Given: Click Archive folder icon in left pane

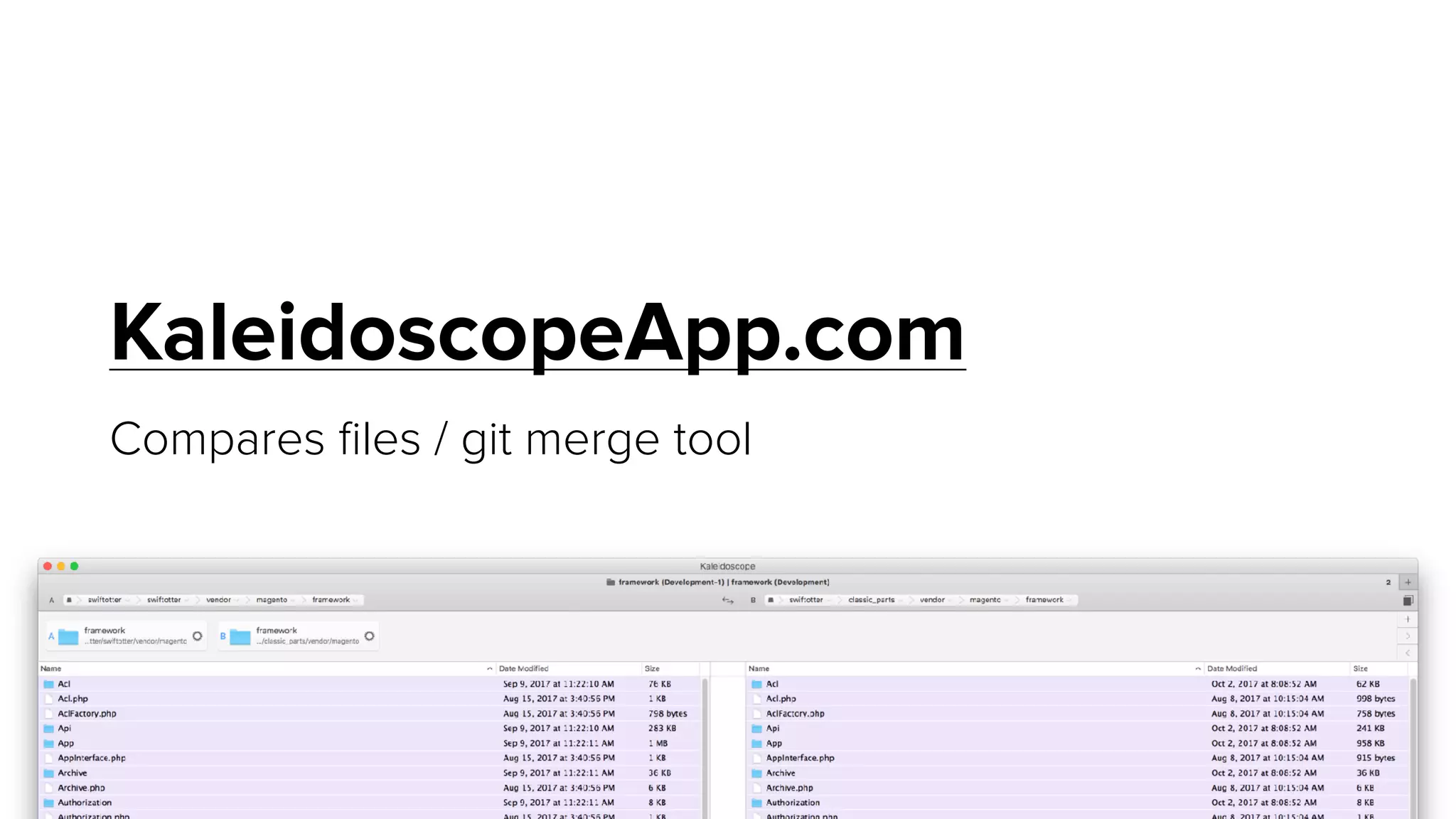Looking at the screenshot, I should 49,773.
